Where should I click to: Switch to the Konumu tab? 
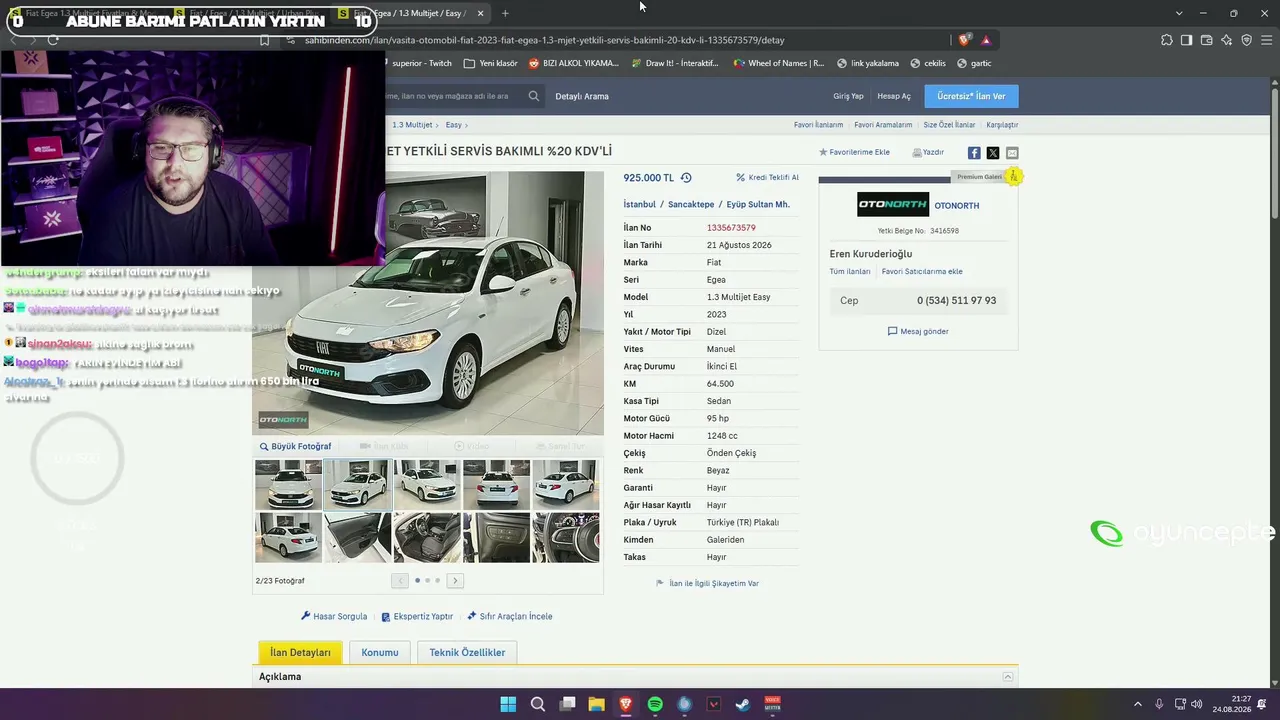pyautogui.click(x=380, y=653)
